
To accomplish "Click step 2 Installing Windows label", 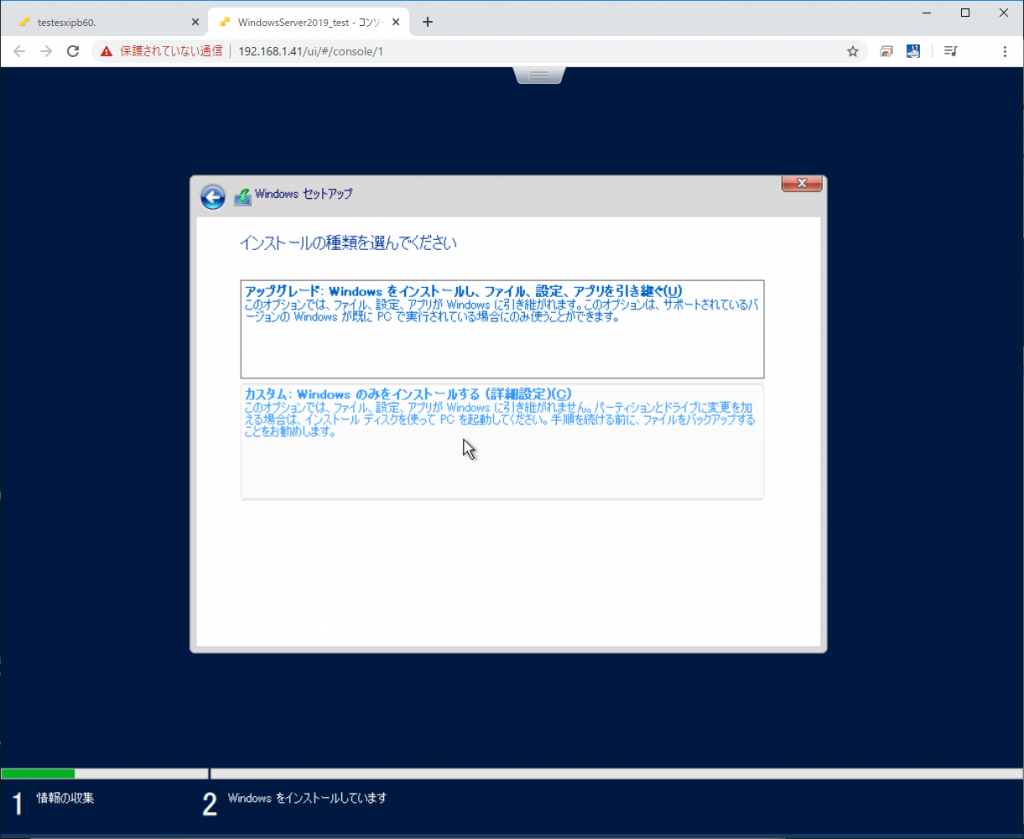I will pos(307,798).
